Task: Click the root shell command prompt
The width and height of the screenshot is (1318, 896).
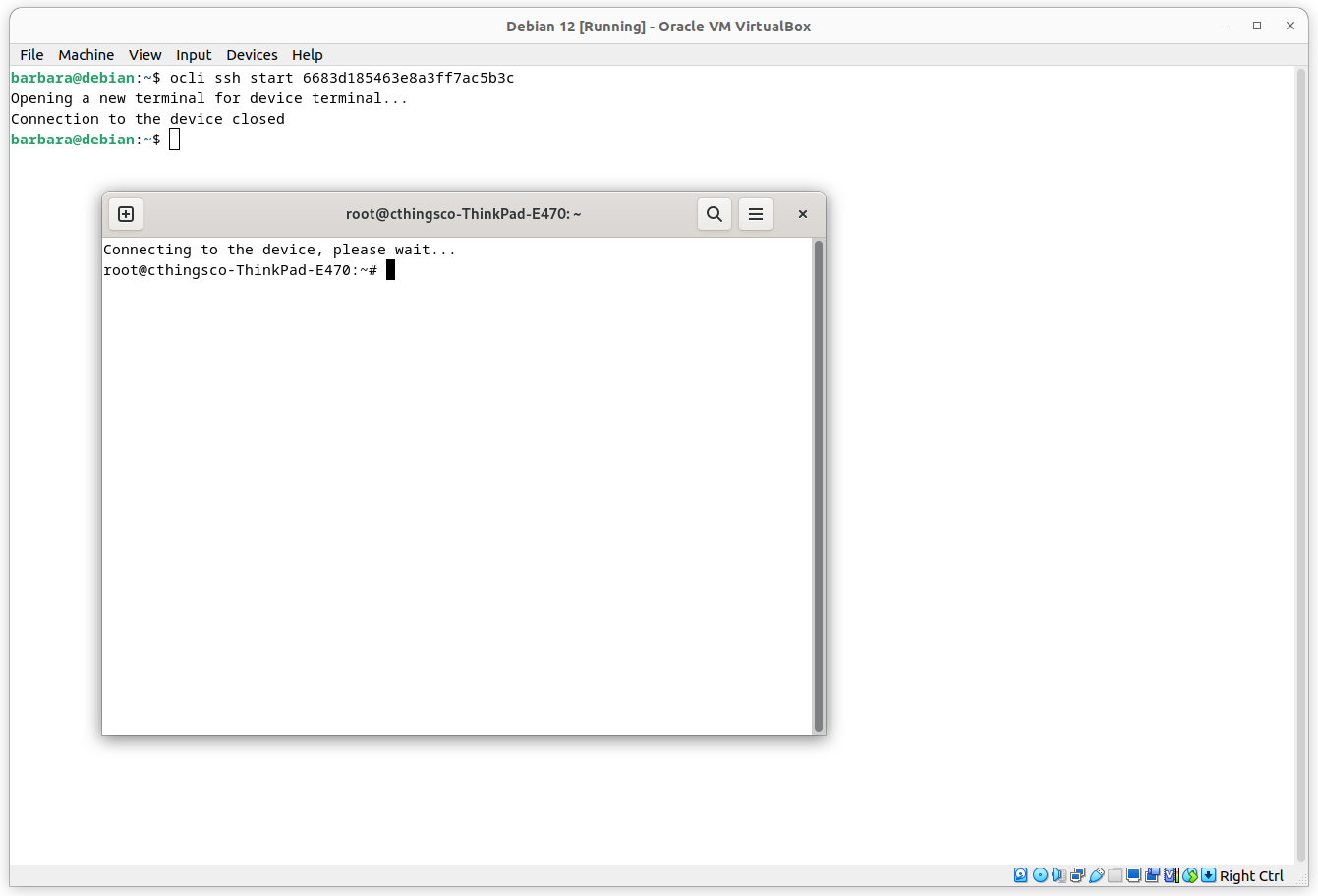Action: click(244, 269)
